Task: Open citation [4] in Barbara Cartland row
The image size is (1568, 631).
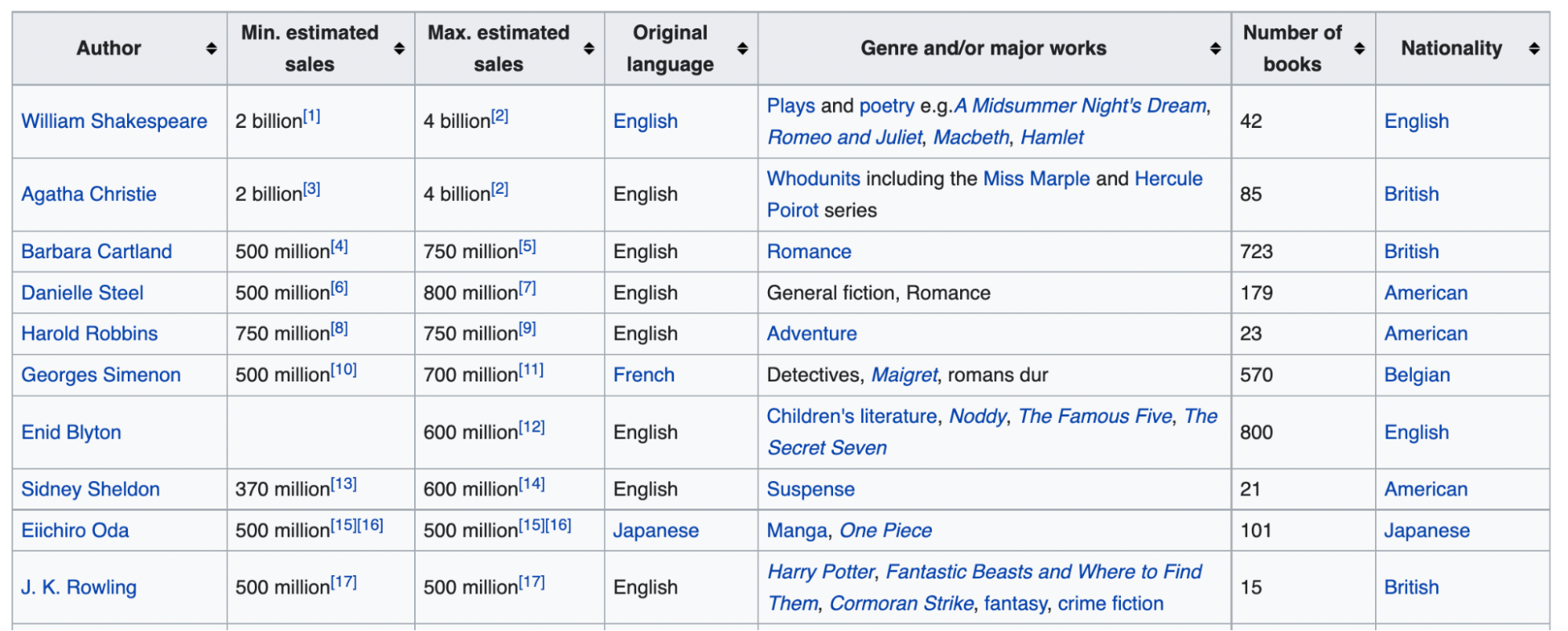Action: pyautogui.click(x=339, y=246)
